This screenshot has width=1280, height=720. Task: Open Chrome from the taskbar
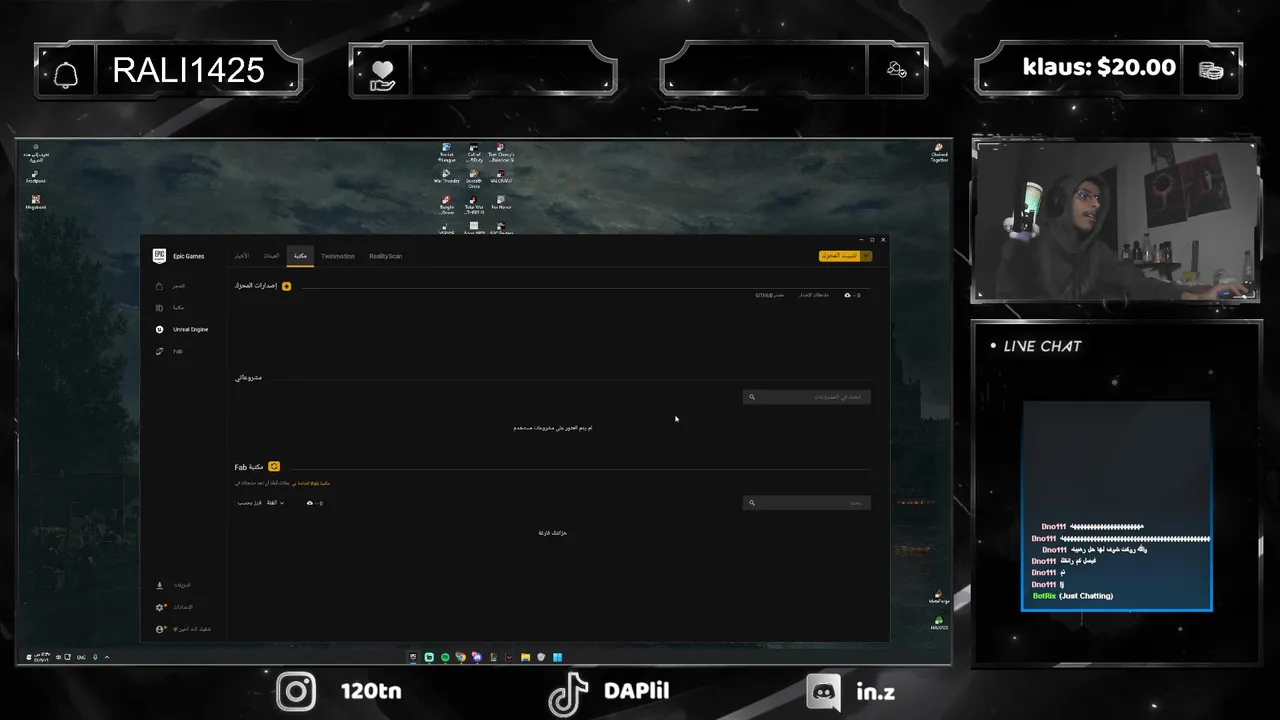point(461,657)
